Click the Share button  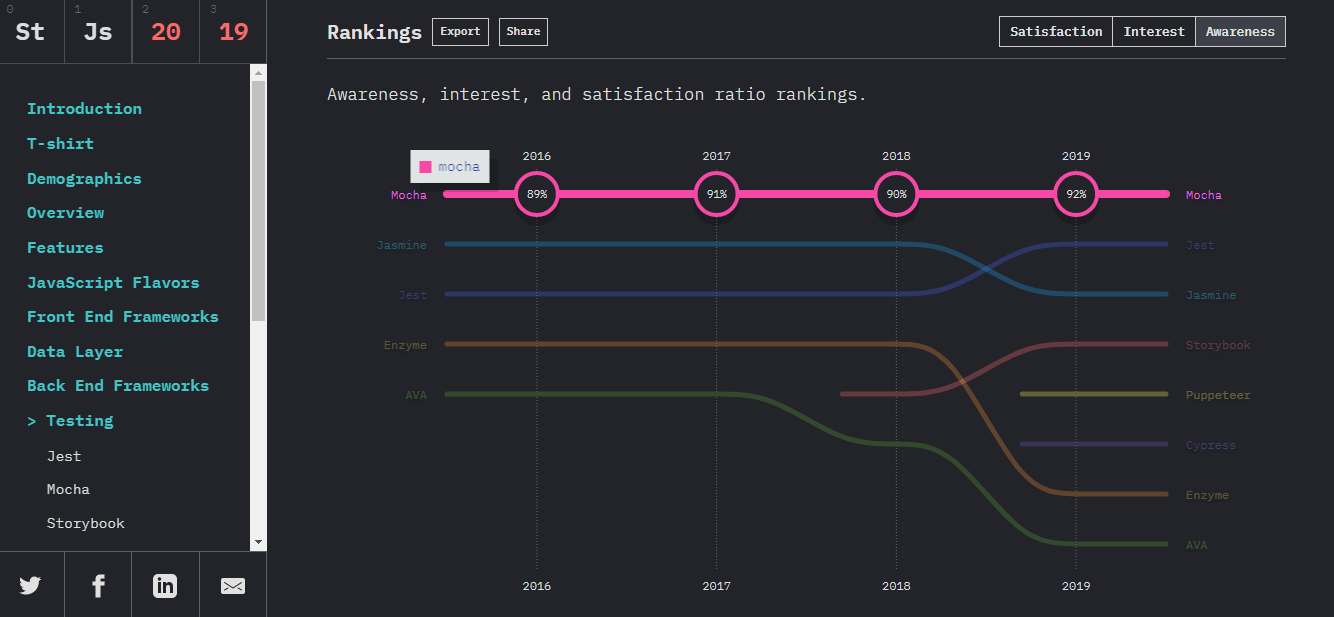pyautogui.click(x=523, y=32)
